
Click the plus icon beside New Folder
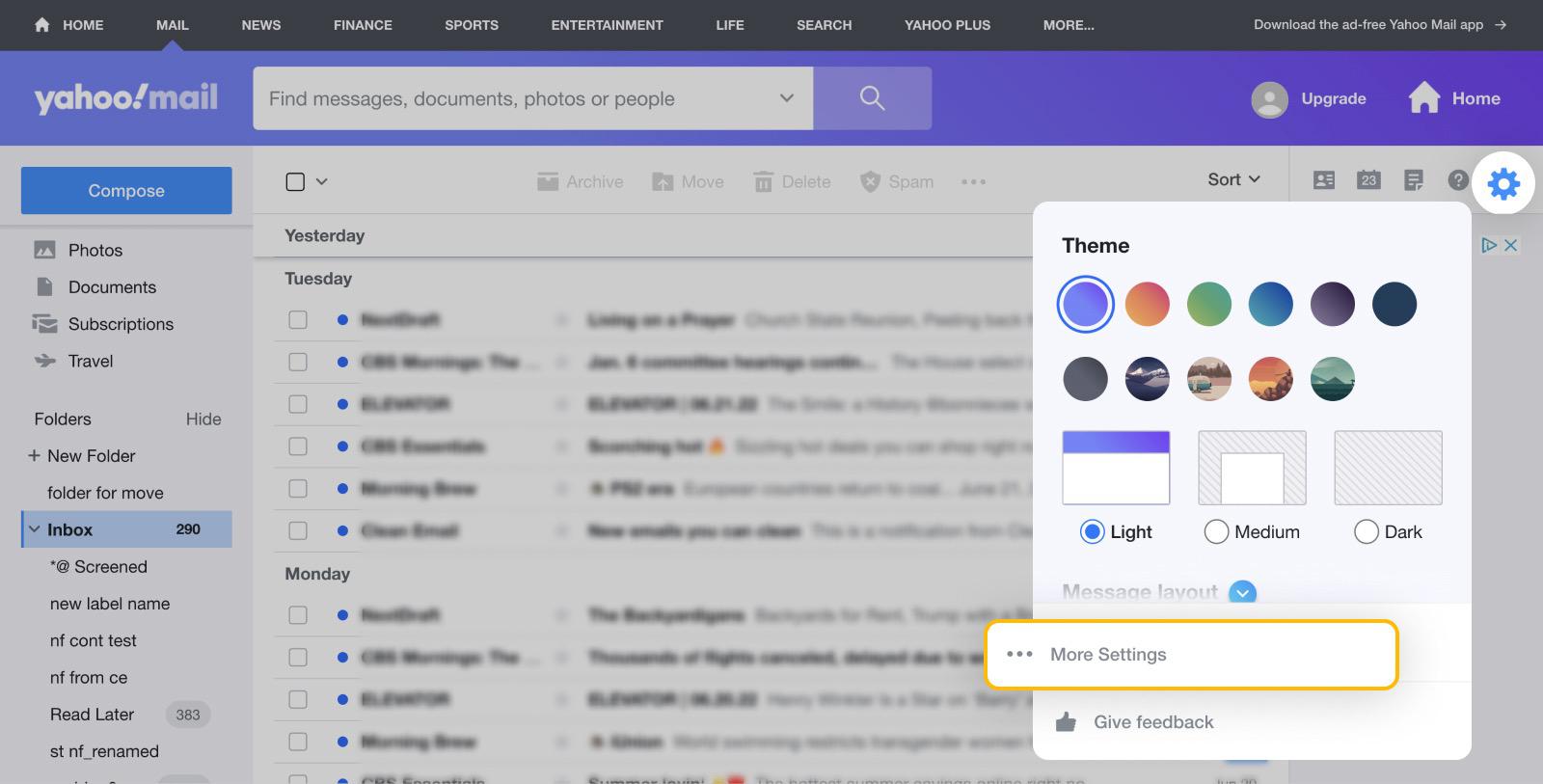[34, 455]
